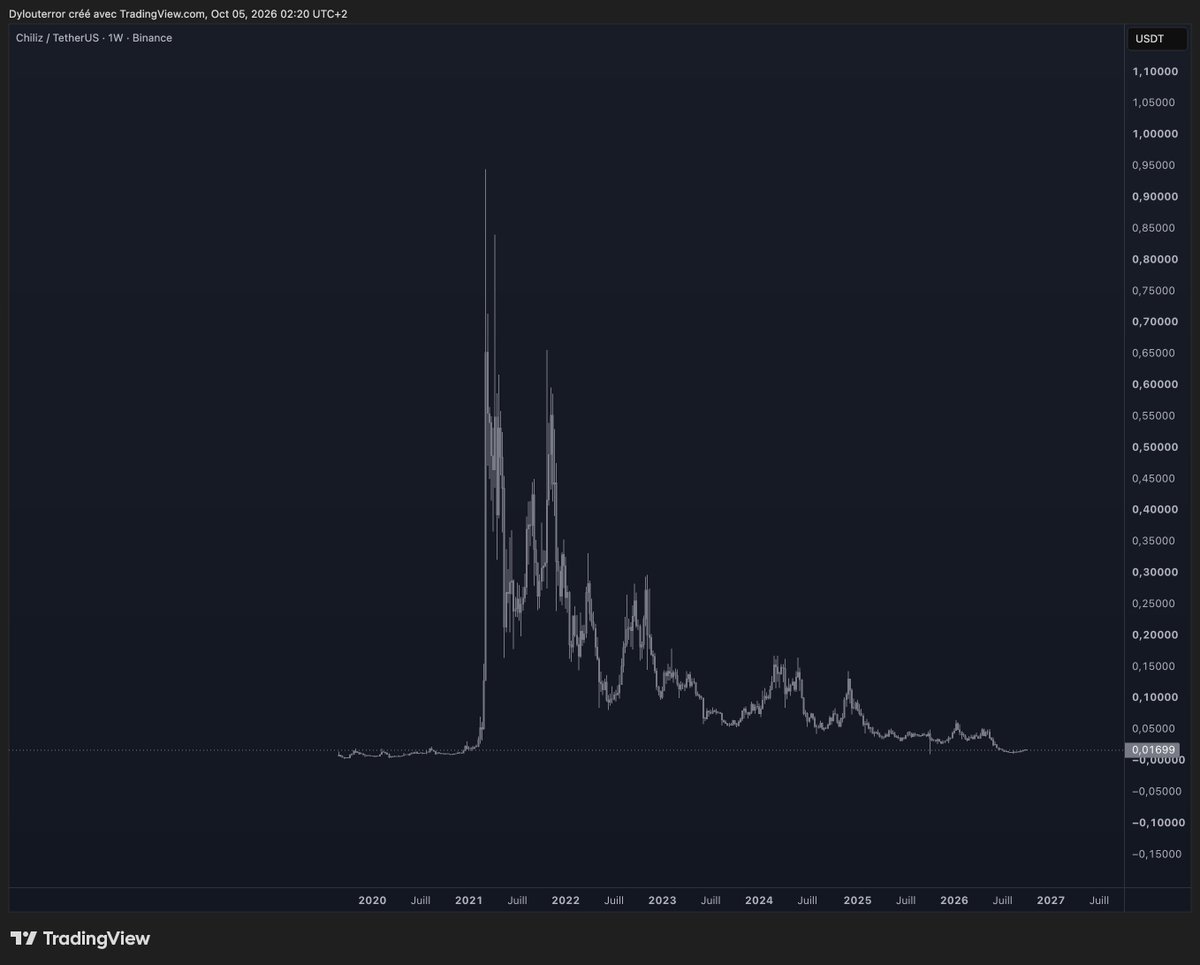
Task: Click the 0,50000 price axis label
Action: point(1154,447)
